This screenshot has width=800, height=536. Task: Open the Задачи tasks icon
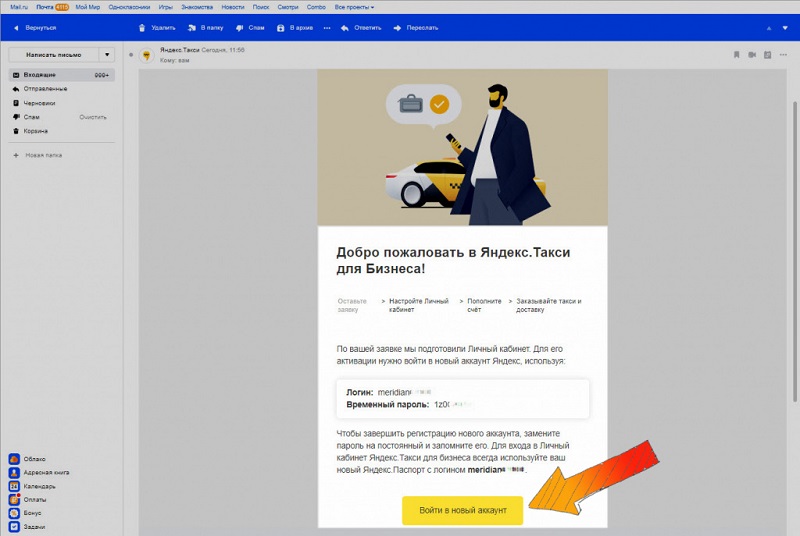[x=14, y=527]
